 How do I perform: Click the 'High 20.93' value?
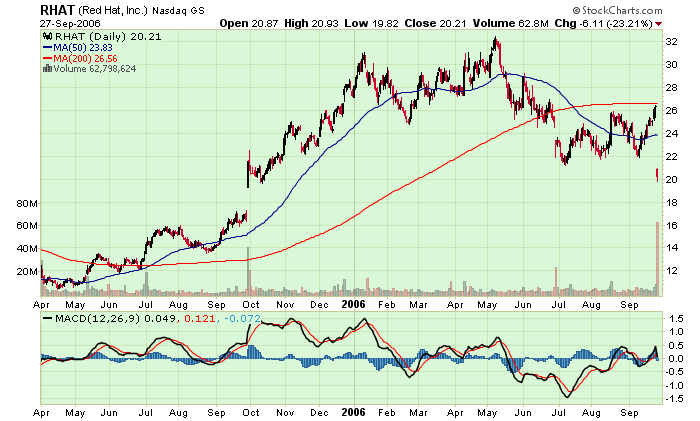click(x=311, y=23)
